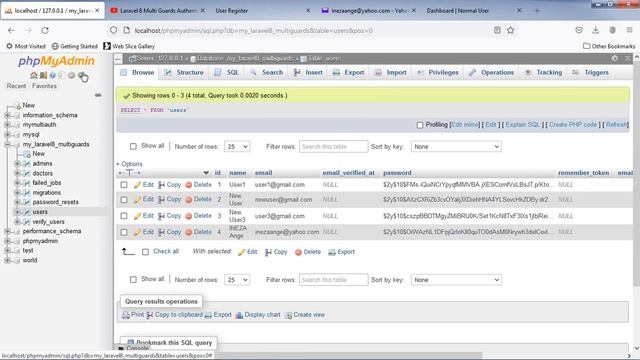This screenshot has width=640, height=360.
Task: Click Create view icon
Action: 288,315
